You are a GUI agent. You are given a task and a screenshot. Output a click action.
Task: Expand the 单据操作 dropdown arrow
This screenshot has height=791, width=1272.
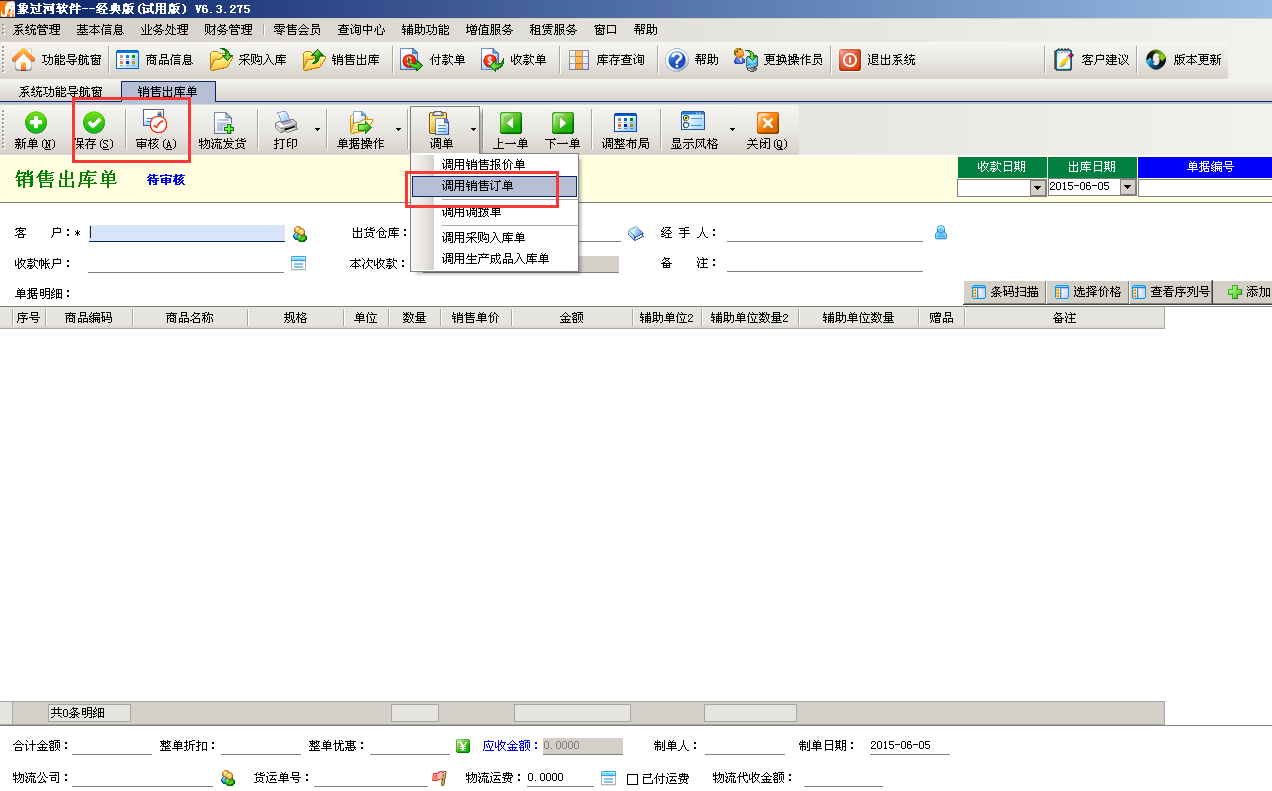[398, 129]
